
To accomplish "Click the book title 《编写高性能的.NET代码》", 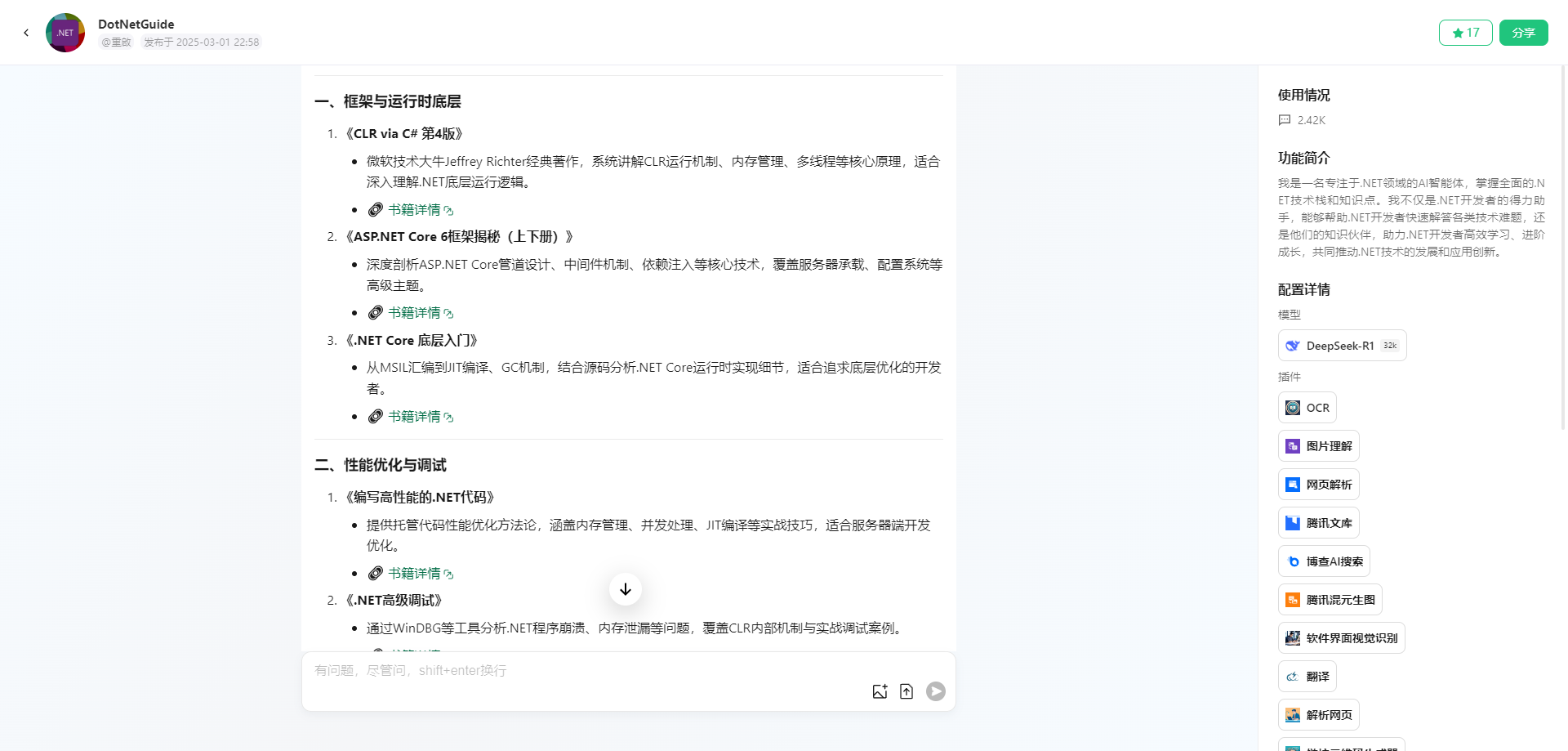I will [420, 498].
